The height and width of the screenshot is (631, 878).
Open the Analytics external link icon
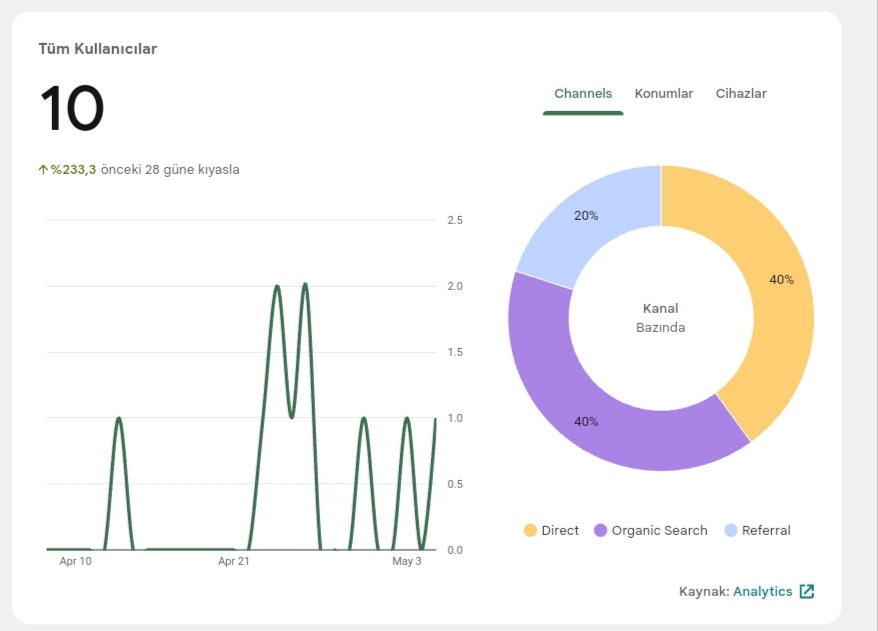click(x=807, y=591)
